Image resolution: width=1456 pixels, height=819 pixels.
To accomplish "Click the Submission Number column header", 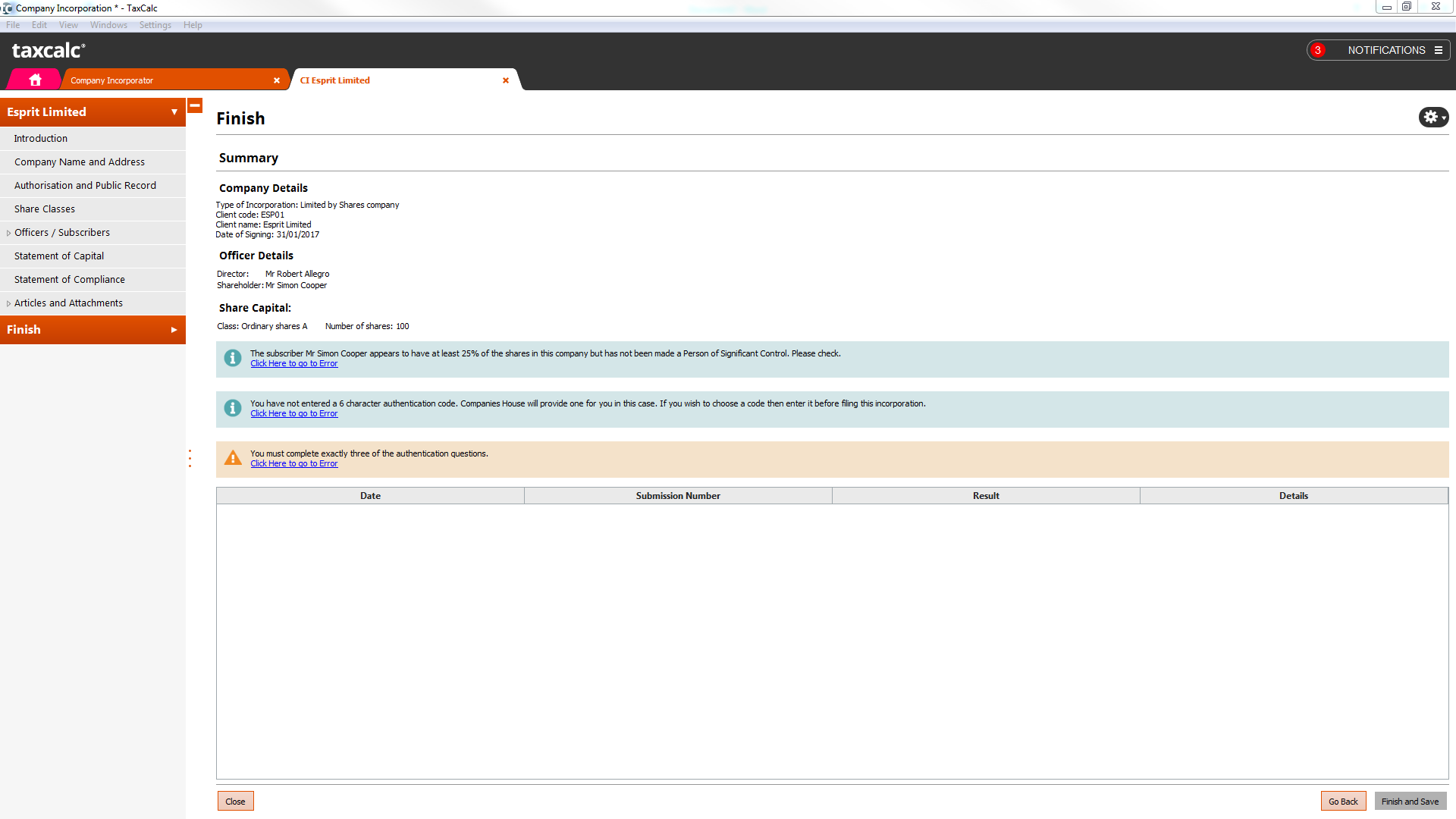I will 678,496.
